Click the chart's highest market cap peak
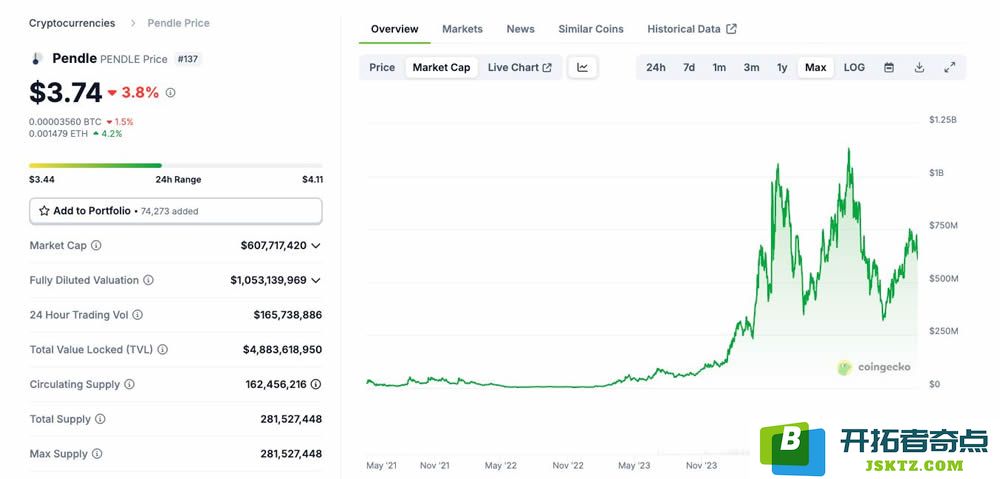The image size is (1000, 479). 849,151
